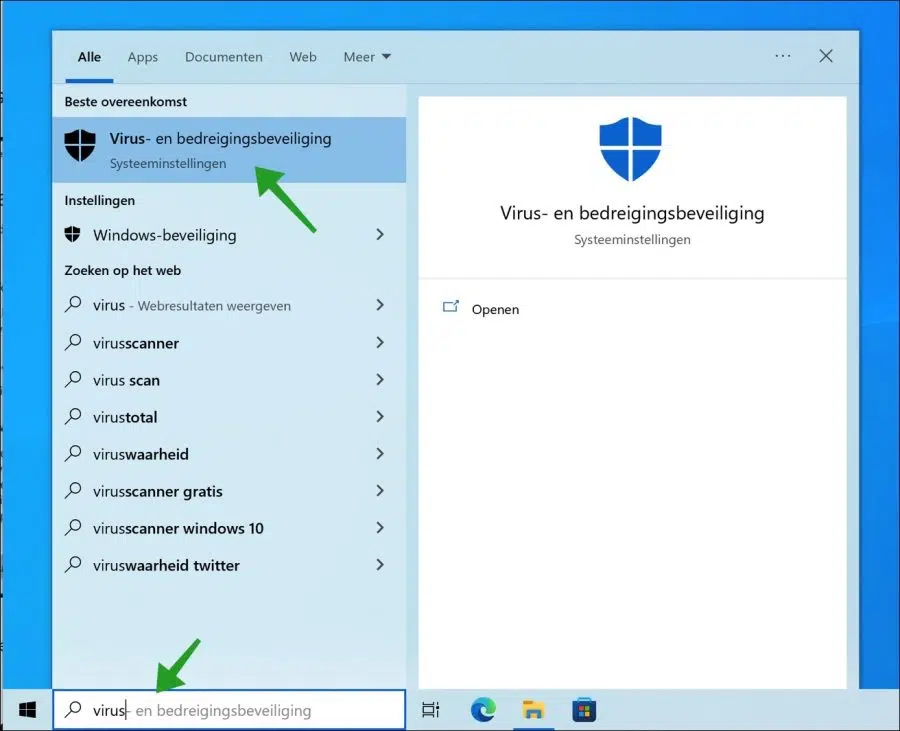Switch to the Apps tab
Viewport: 900px width, 731px height.
tap(142, 57)
